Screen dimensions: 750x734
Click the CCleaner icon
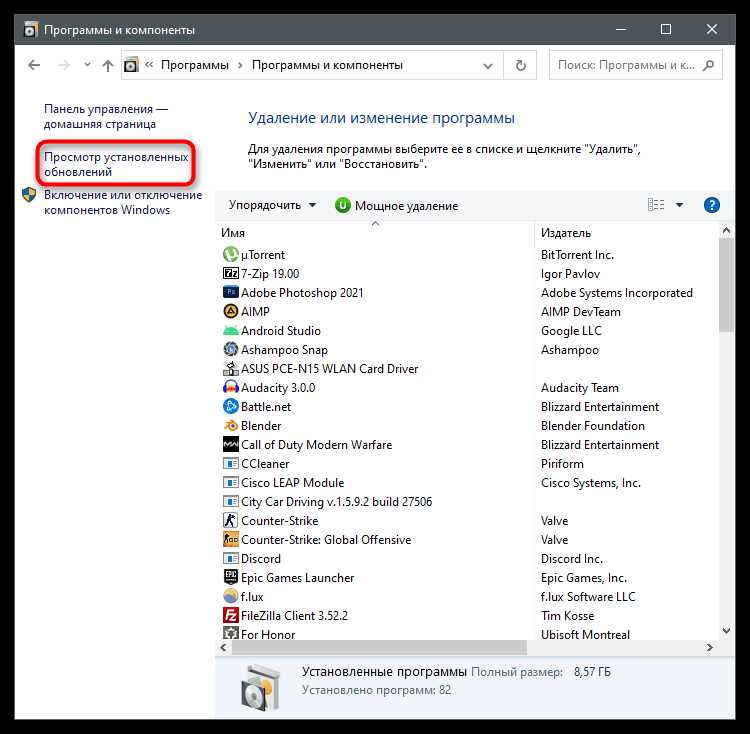tap(231, 463)
